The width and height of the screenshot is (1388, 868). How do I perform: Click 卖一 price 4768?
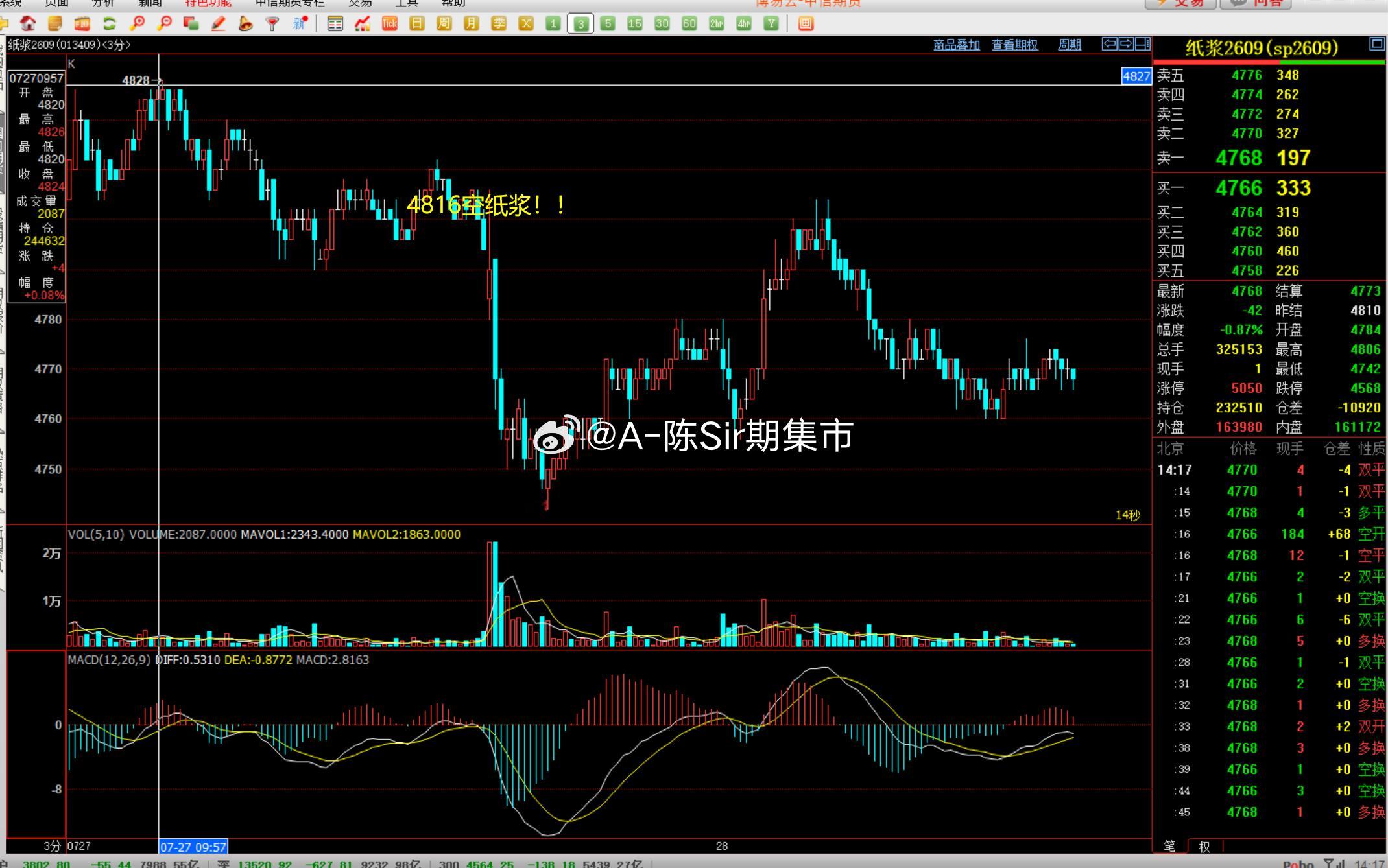click(x=1238, y=158)
